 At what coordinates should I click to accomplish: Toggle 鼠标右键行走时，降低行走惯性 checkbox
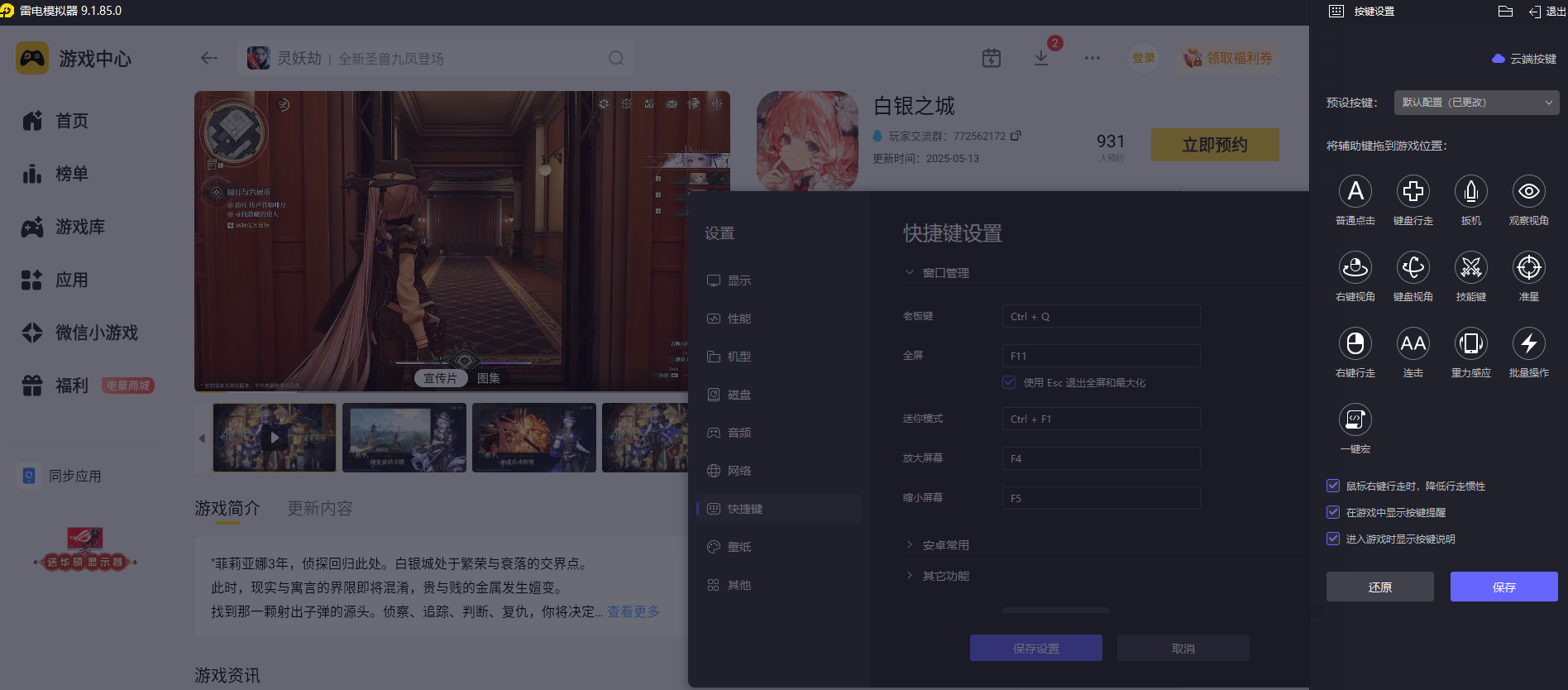tap(1333, 486)
